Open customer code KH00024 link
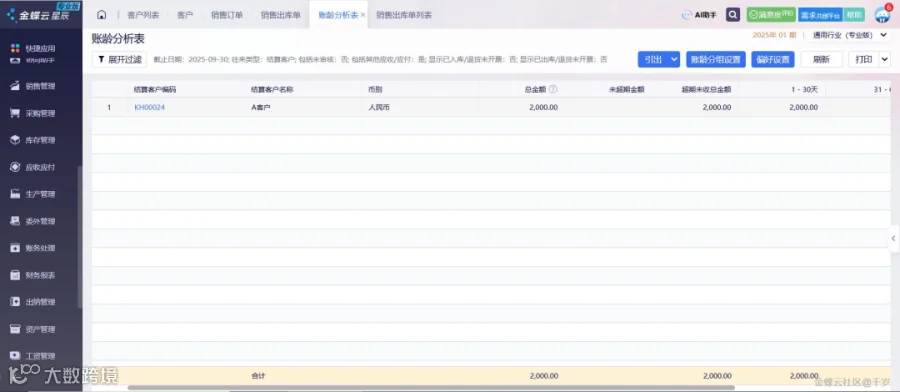 149,107
